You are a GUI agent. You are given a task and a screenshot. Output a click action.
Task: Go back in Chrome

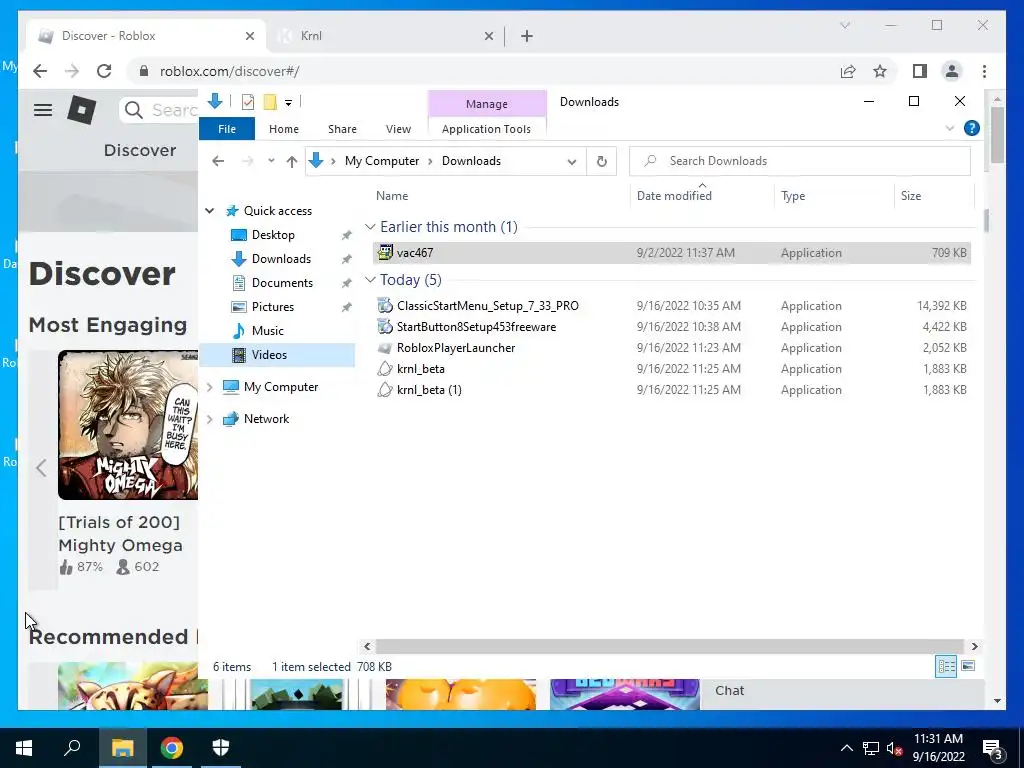[40, 71]
